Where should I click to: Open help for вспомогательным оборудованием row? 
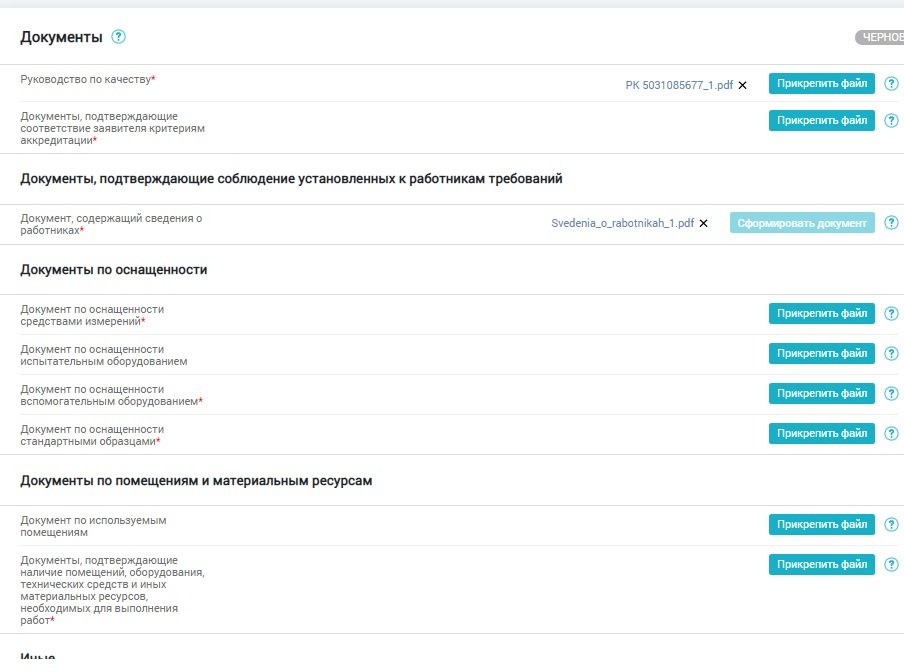[892, 394]
